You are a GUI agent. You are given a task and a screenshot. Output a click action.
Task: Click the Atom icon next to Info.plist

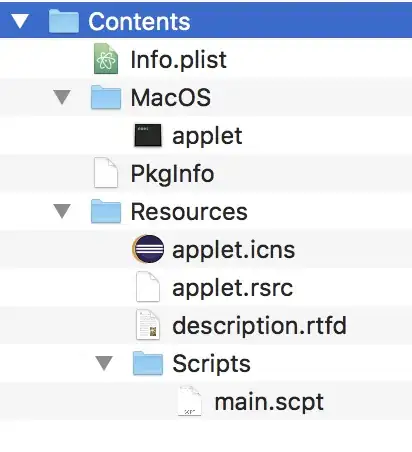[106, 59]
